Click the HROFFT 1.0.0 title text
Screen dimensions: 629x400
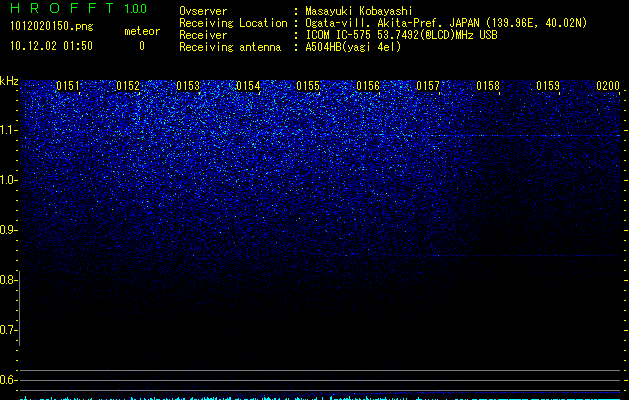click(x=79, y=8)
